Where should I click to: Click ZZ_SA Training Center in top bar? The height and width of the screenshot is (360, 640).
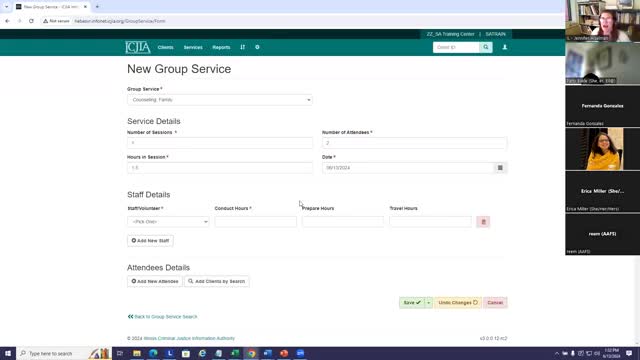450,34
